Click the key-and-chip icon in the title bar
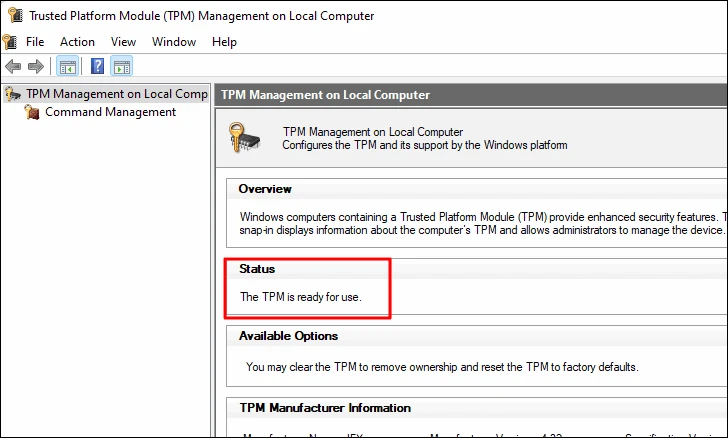 click(15, 15)
